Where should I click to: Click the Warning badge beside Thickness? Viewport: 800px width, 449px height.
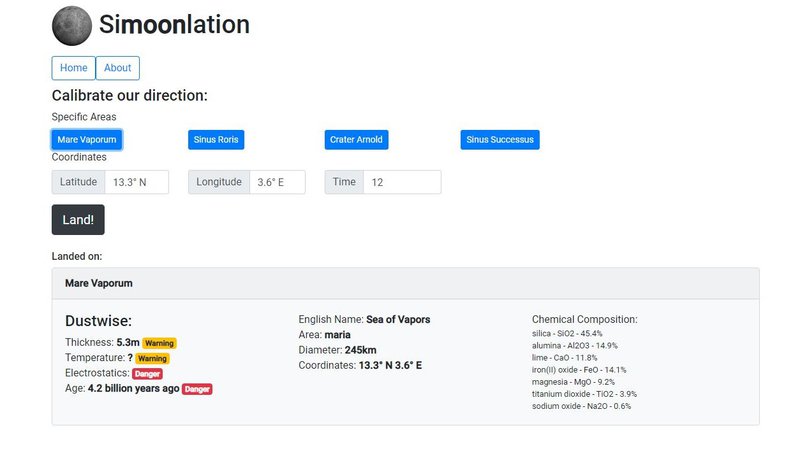pyautogui.click(x=159, y=343)
